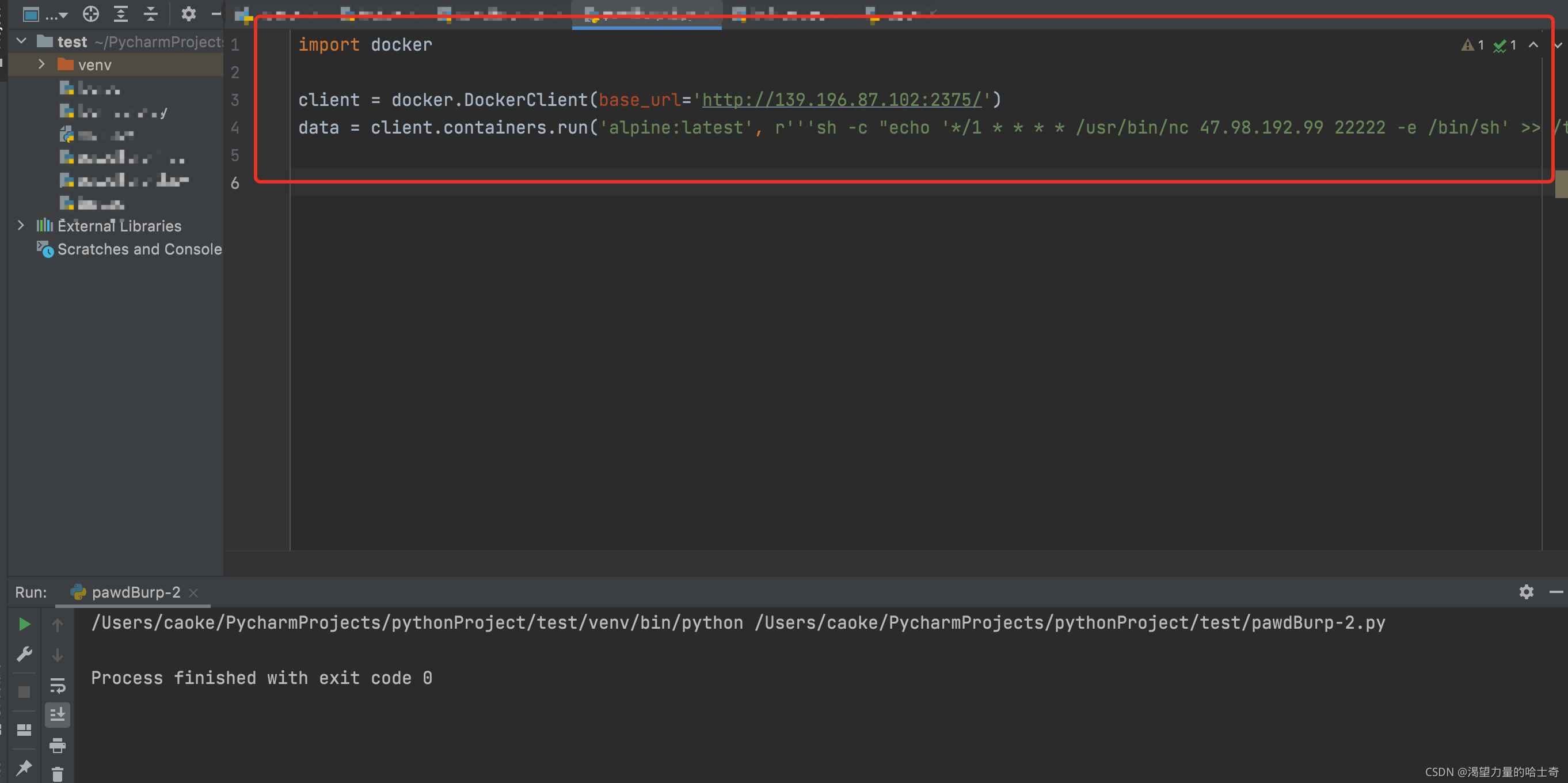
Task: Click 'Process finished with exit code 0' text
Action: (262, 678)
